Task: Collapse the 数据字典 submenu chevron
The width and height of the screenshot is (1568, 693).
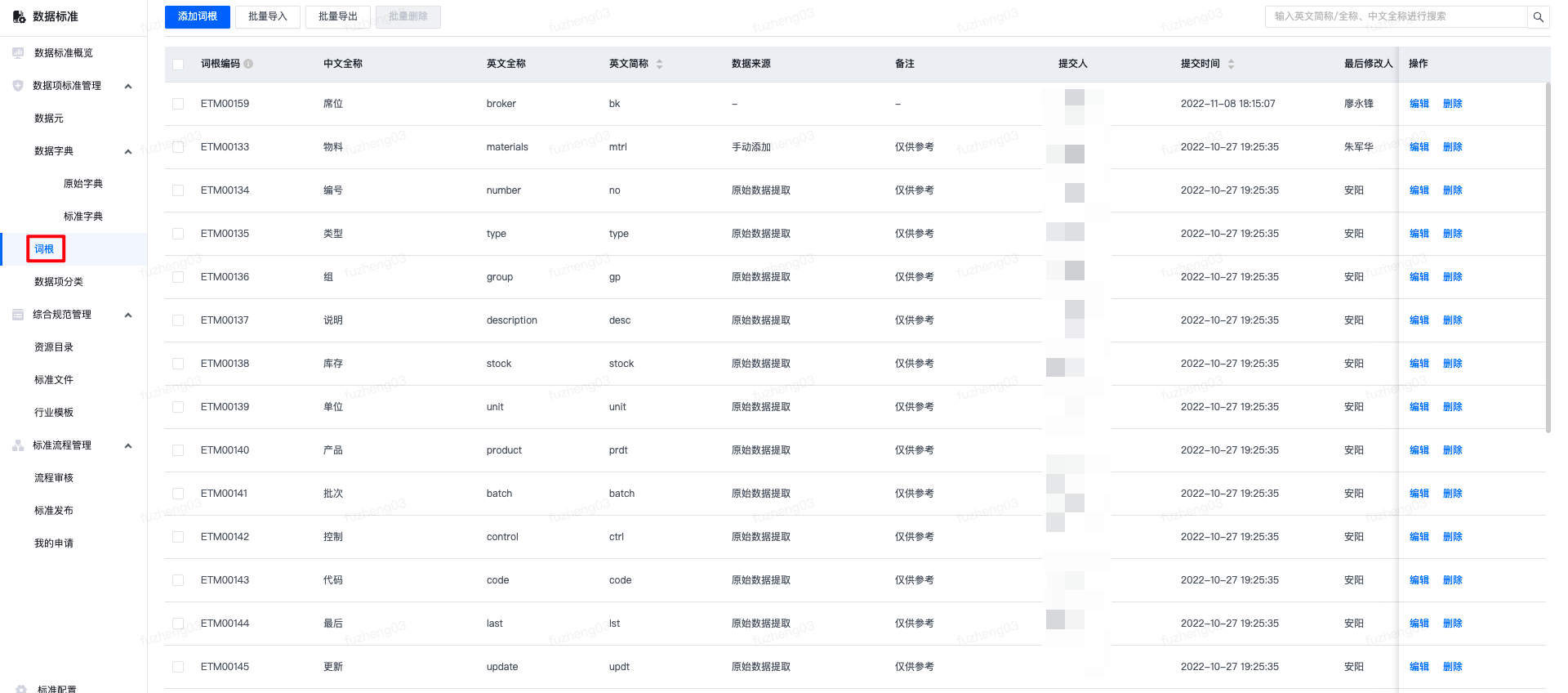Action: coord(128,151)
